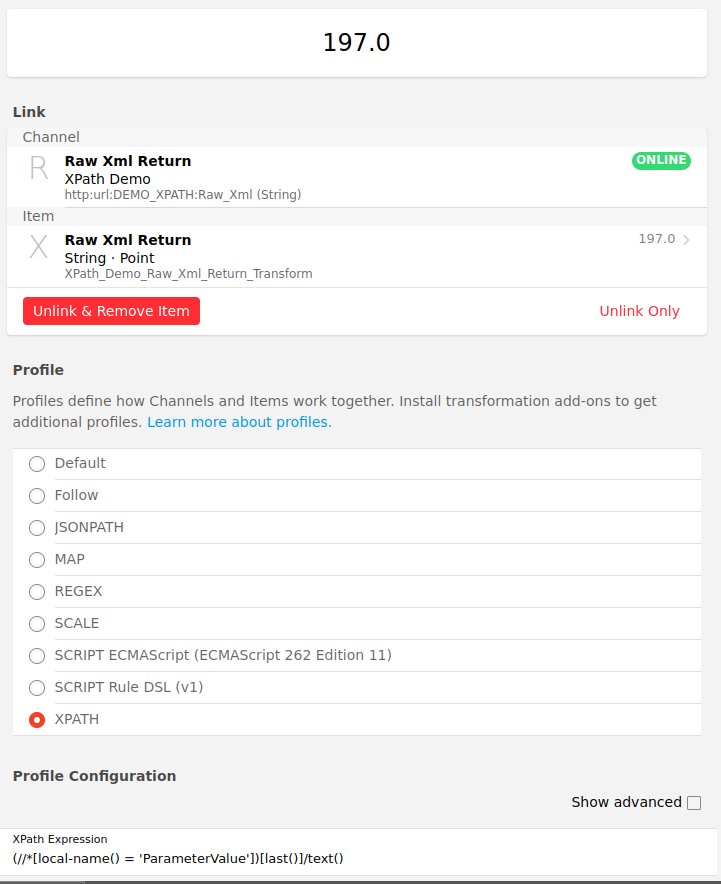The width and height of the screenshot is (721, 884).
Task: Choose the JSONPATH profile
Action: [37, 528]
